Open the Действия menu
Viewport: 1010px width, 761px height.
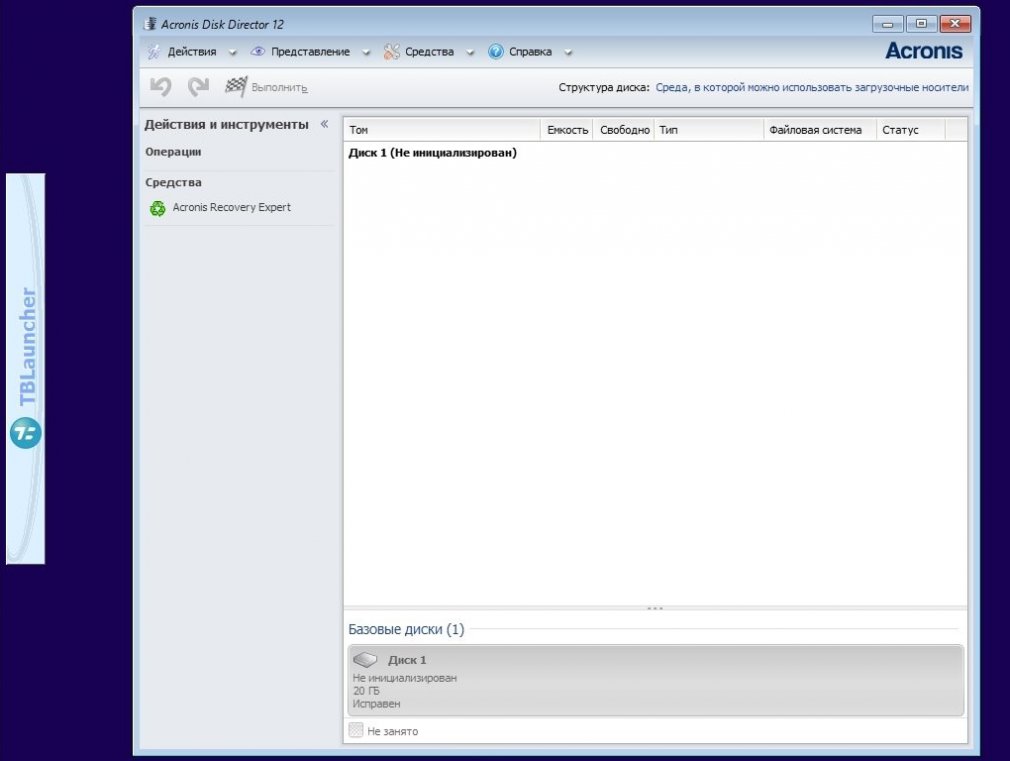click(192, 52)
